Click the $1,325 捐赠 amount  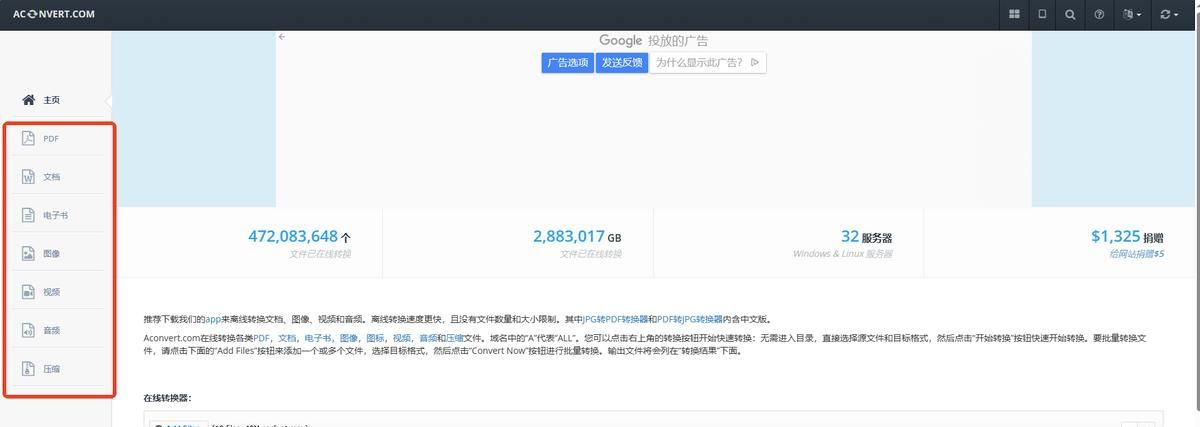click(x=1127, y=237)
